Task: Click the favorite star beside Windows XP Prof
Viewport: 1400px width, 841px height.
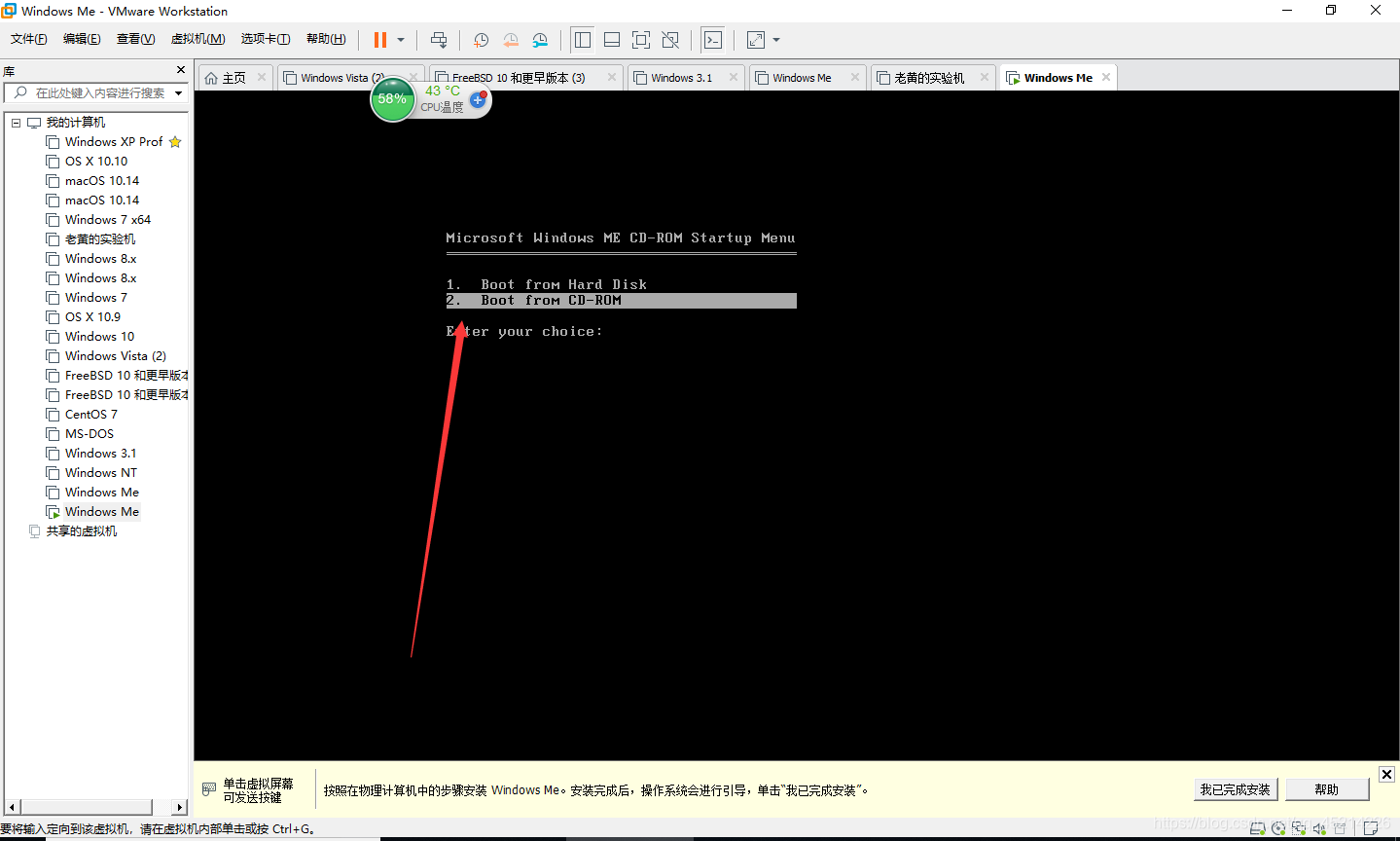Action: click(x=175, y=142)
